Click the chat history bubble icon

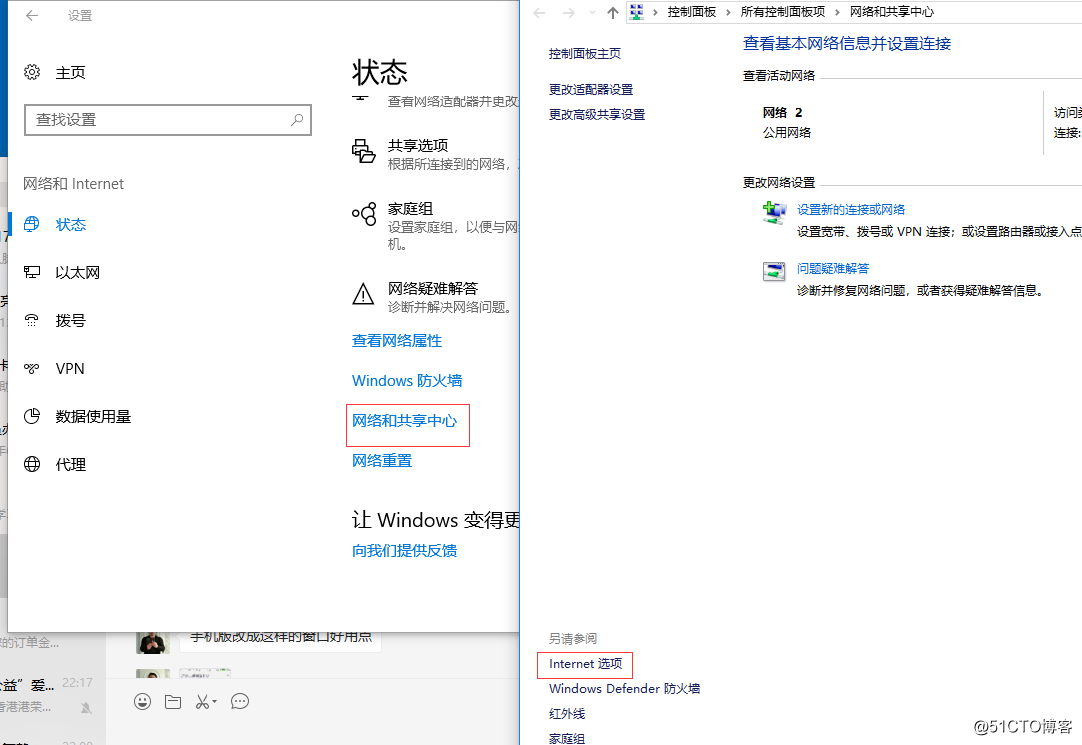pos(239,702)
